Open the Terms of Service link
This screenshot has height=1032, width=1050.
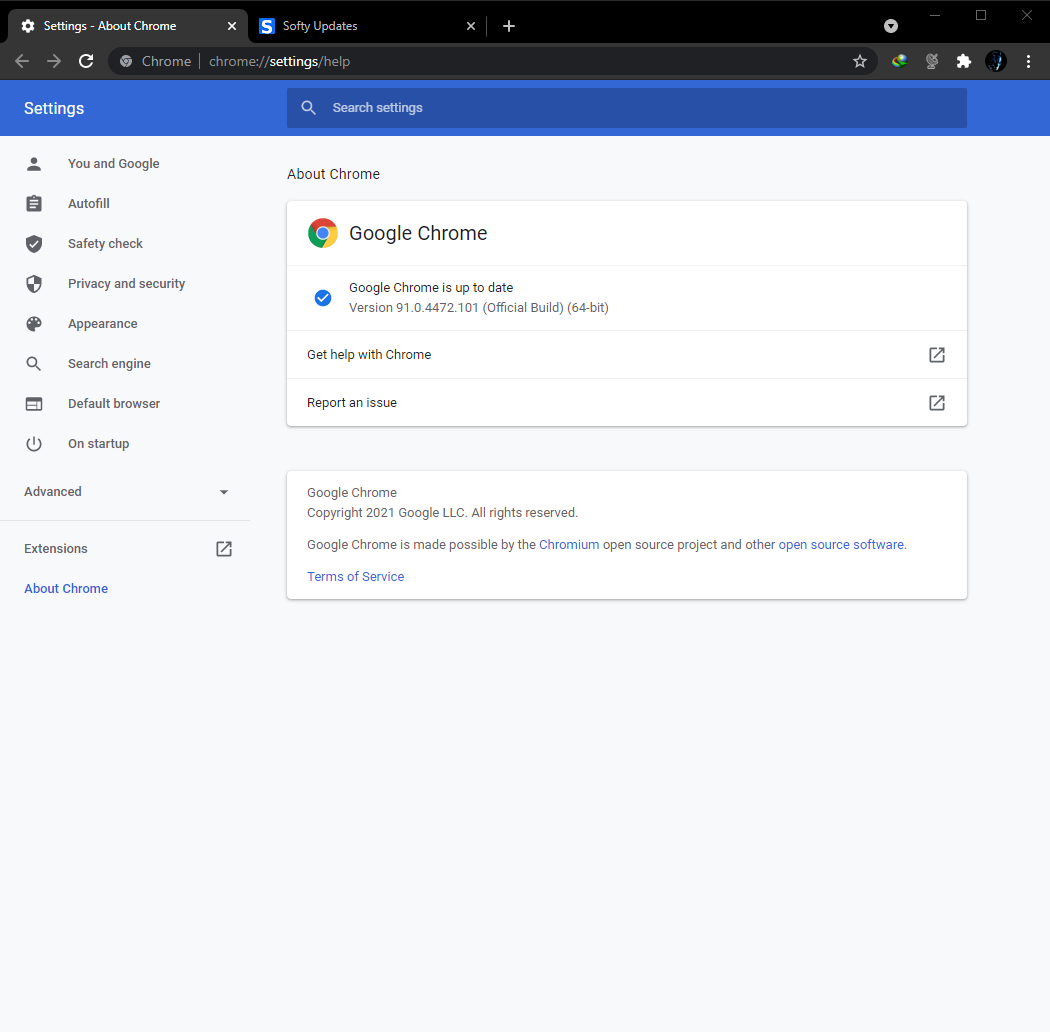[x=356, y=577]
